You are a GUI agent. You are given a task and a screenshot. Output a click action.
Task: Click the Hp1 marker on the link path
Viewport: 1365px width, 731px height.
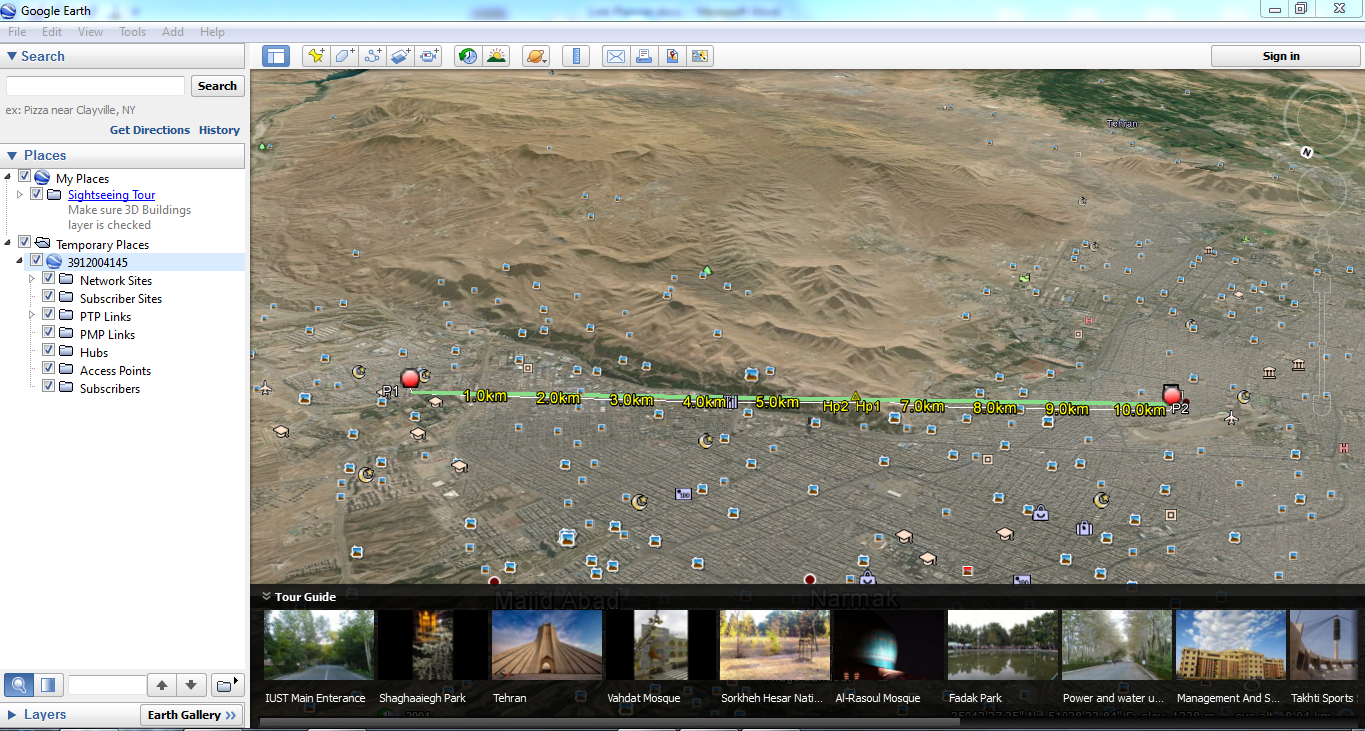coord(868,406)
